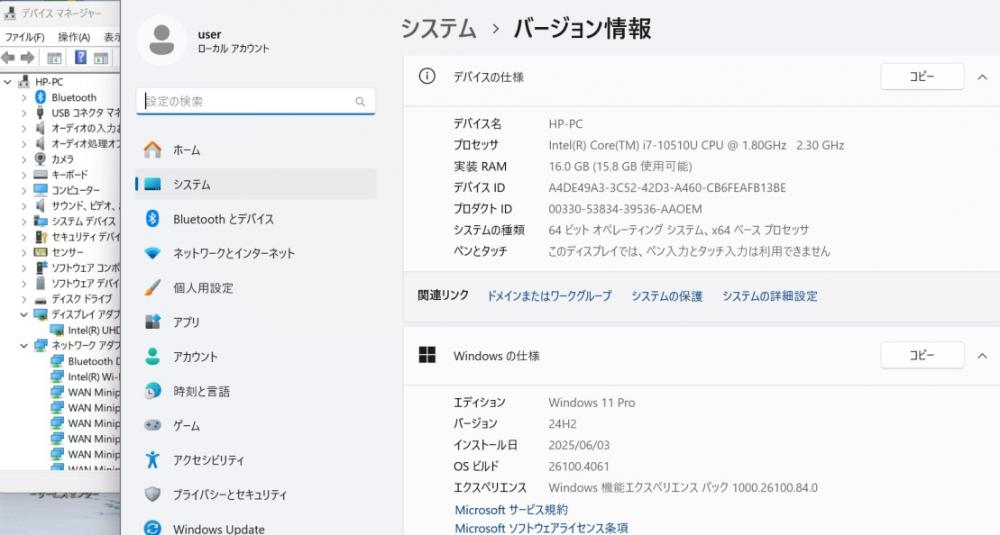Viewport: 1000px width, 535px height.
Task: Click the 設定の検索 search field
Action: point(255,101)
